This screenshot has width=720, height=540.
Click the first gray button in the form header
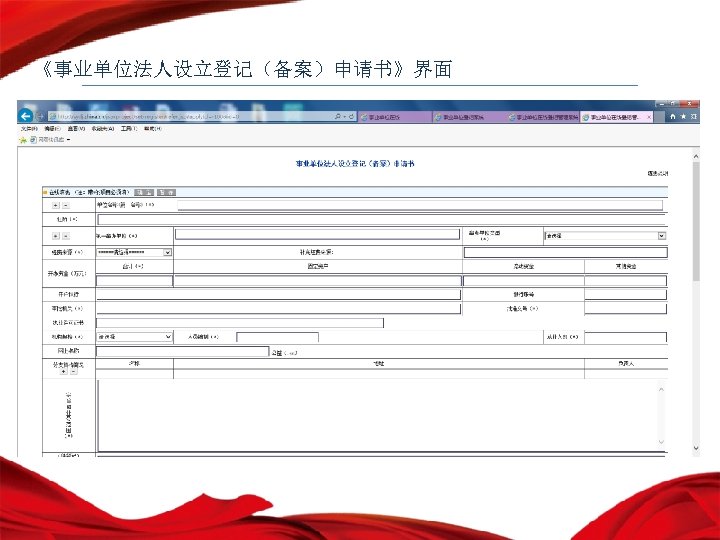144,192
